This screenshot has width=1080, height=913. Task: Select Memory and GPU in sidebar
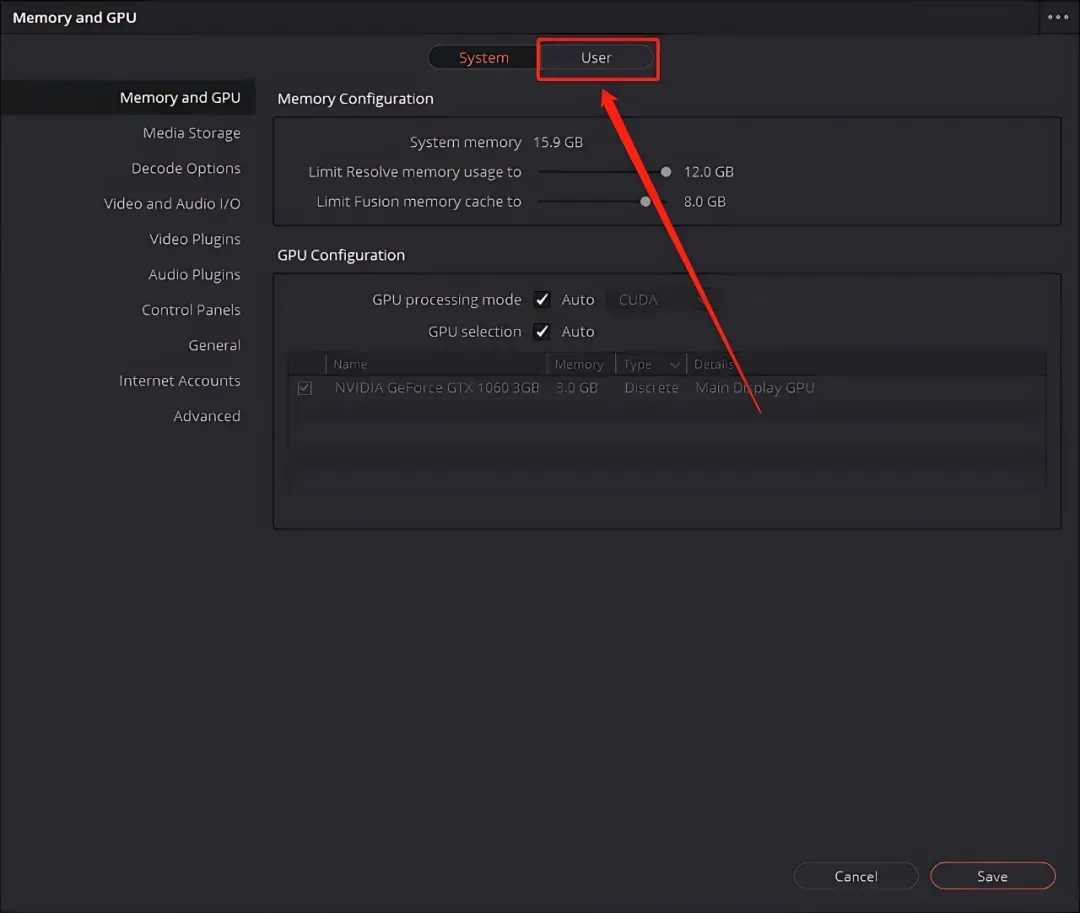[x=128, y=98]
